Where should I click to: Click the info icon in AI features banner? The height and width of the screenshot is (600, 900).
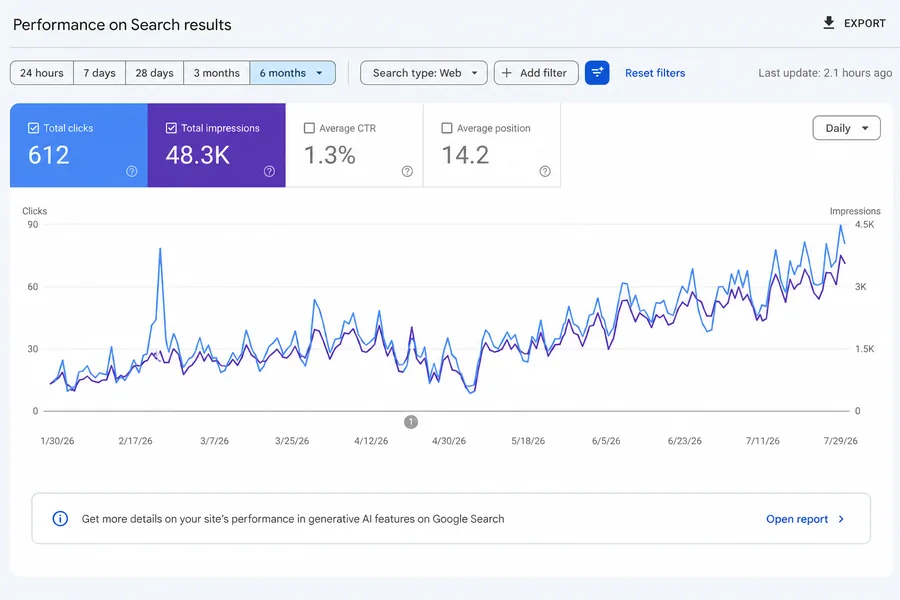tap(60, 518)
